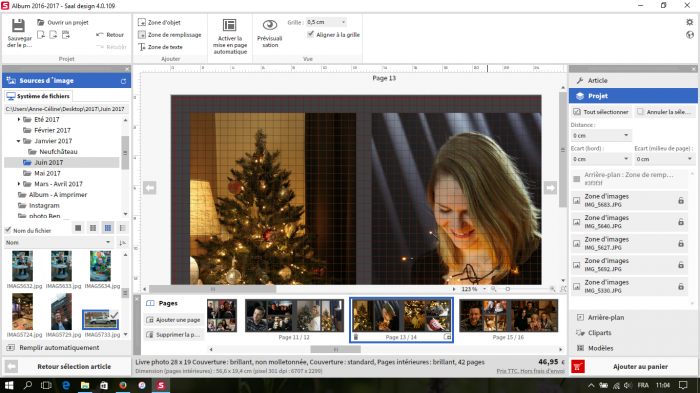Close the right properties panel
Image resolution: width=700 pixels, height=393 pixels.
point(694,69)
